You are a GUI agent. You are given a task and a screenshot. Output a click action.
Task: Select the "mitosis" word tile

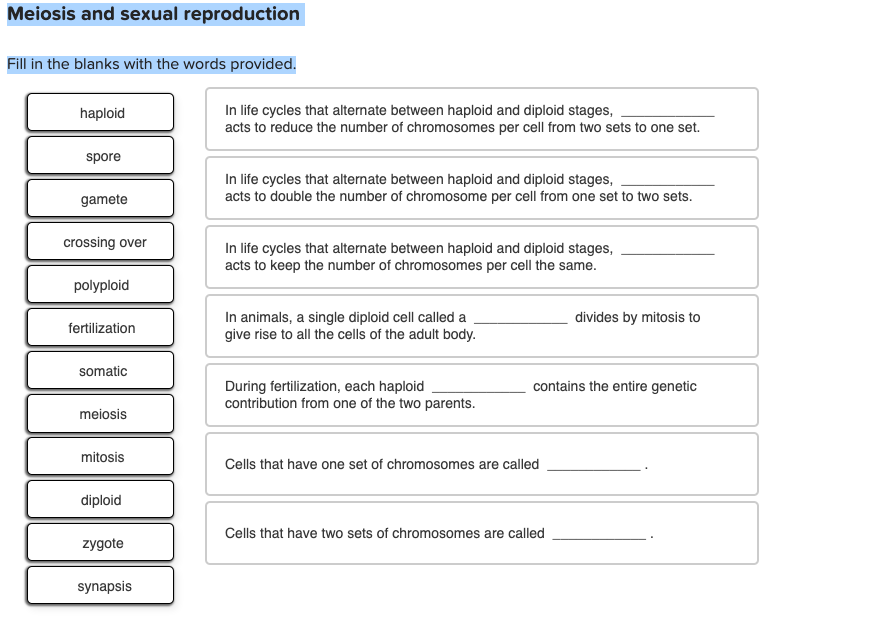click(x=100, y=456)
